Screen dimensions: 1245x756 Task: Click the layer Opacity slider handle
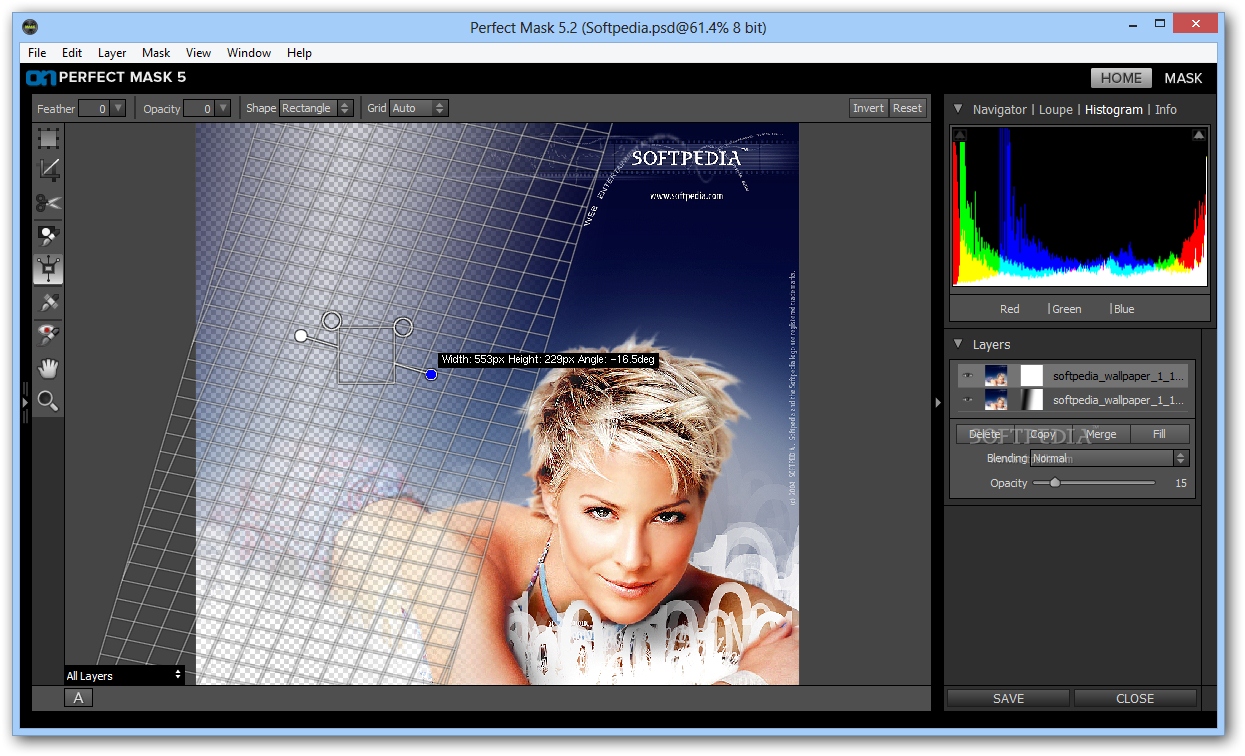[x=1054, y=483]
